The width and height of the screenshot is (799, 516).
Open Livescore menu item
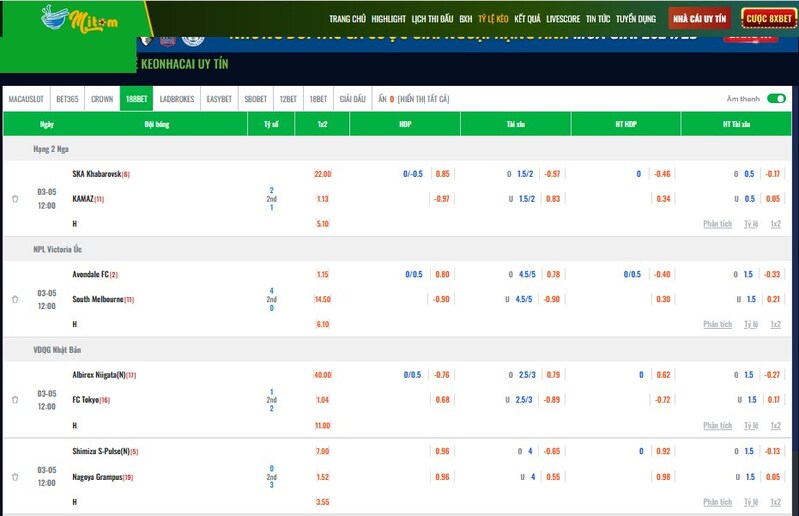click(x=563, y=19)
